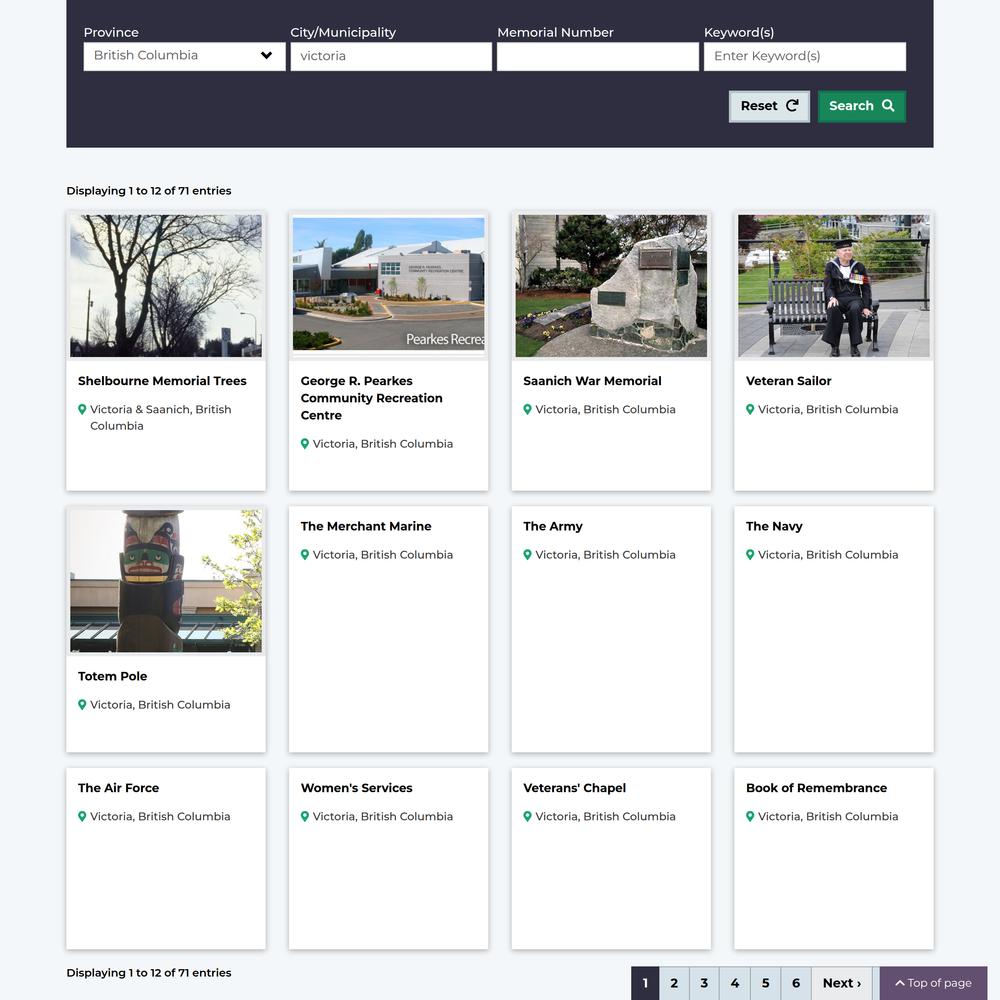Go to the Next results page
The width and height of the screenshot is (1000, 1000).
tap(841, 983)
